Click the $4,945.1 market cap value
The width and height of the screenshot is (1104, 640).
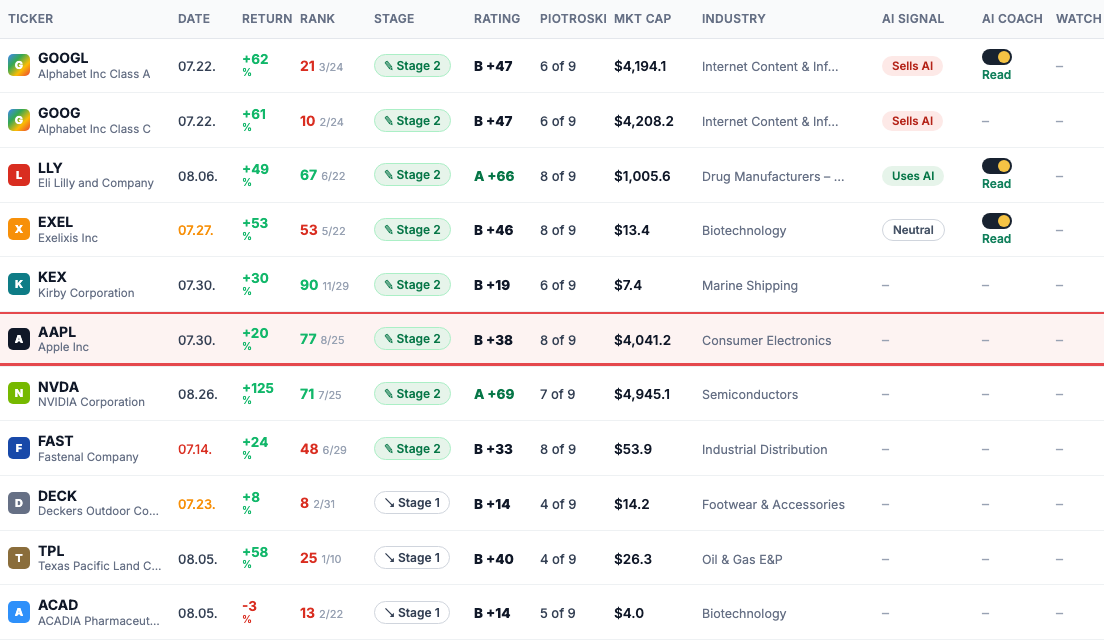tap(642, 394)
